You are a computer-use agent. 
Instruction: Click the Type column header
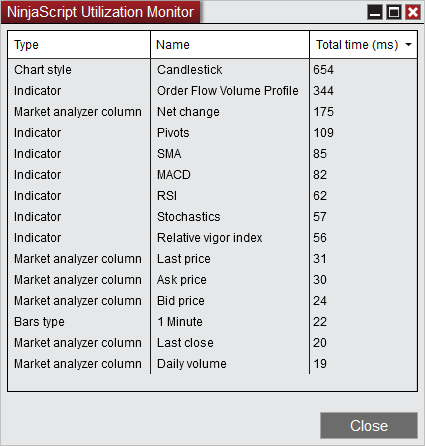point(79,45)
